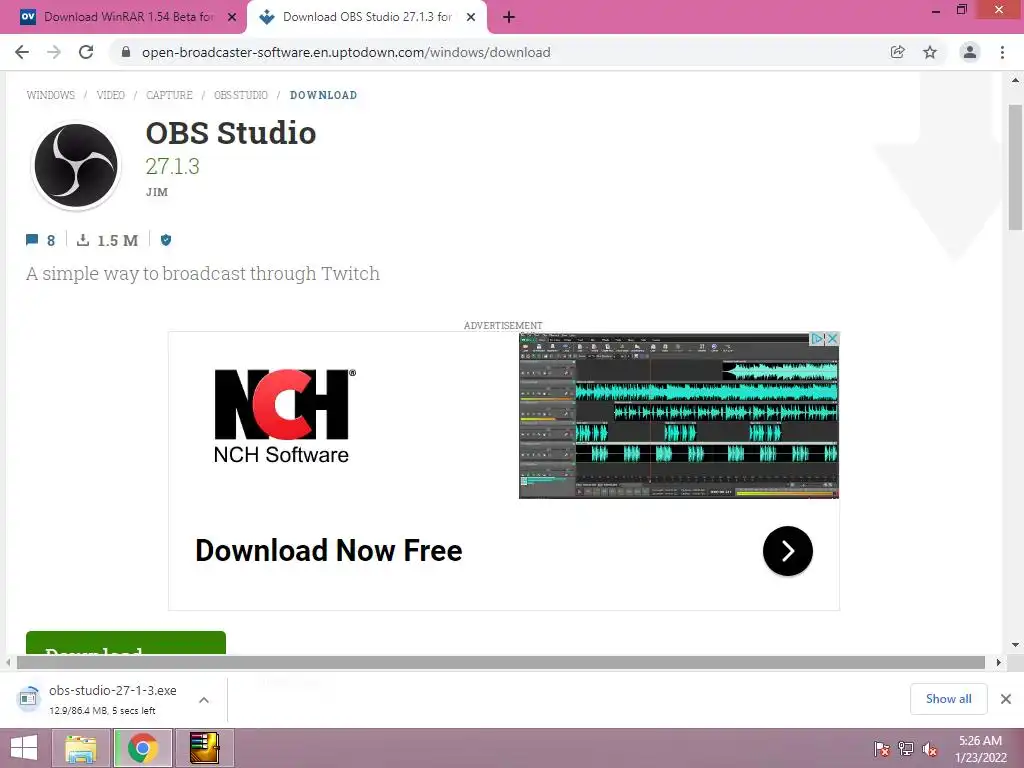View site information via the lock icon
Screen dimensions: 1024x768
(126, 52)
